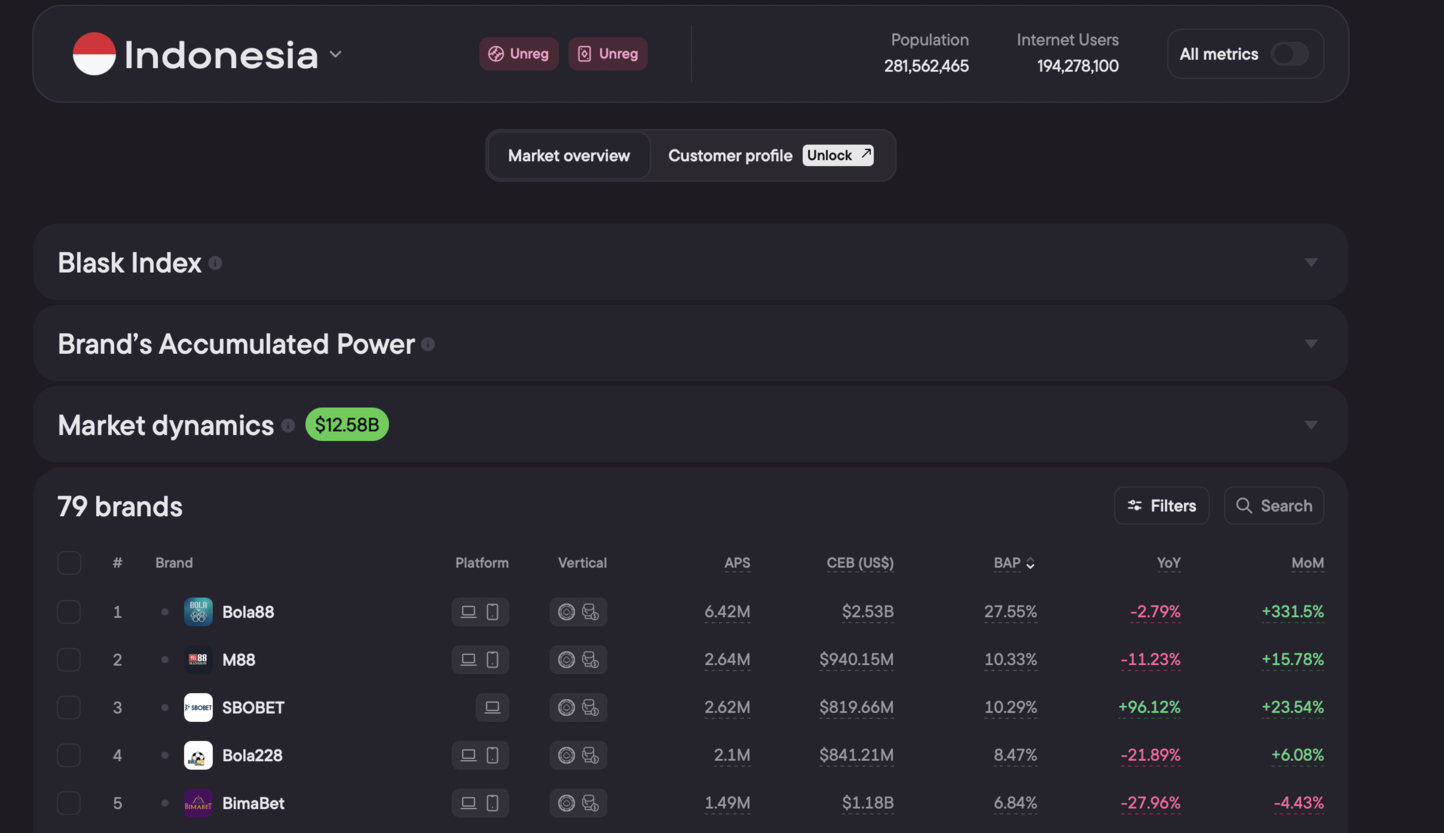The width and height of the screenshot is (1444, 833).
Task: Check the select-all checkbox in table header
Action: pyautogui.click(x=69, y=563)
